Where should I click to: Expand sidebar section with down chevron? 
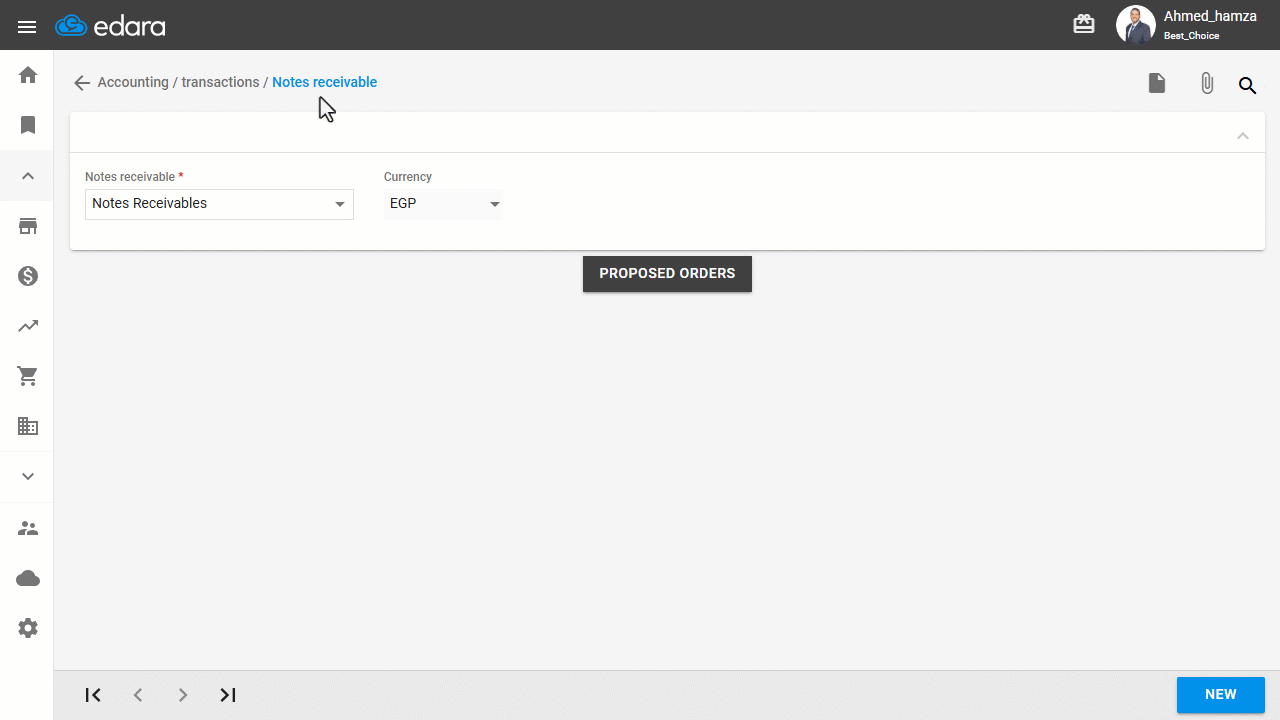click(x=28, y=476)
